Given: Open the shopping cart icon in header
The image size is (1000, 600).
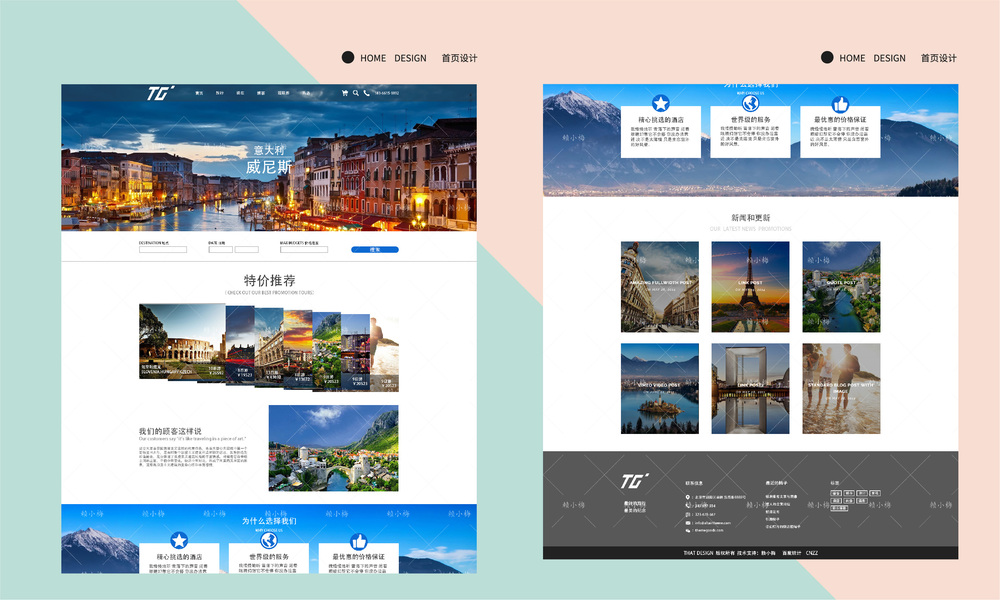Looking at the screenshot, I should (345, 93).
